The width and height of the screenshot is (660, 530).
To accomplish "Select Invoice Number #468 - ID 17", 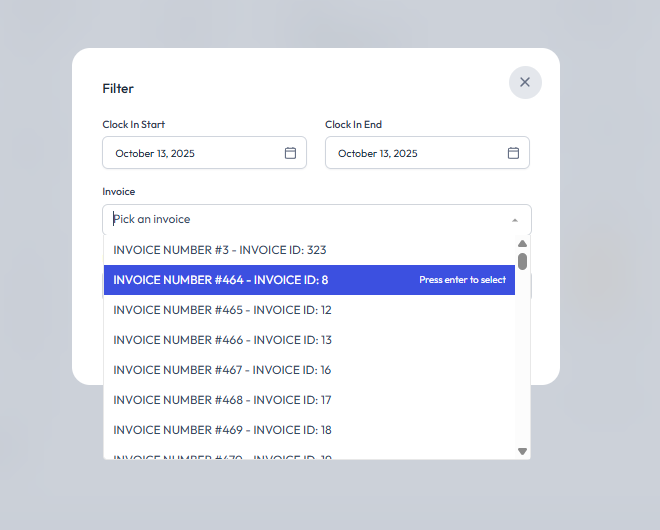I will [222, 400].
